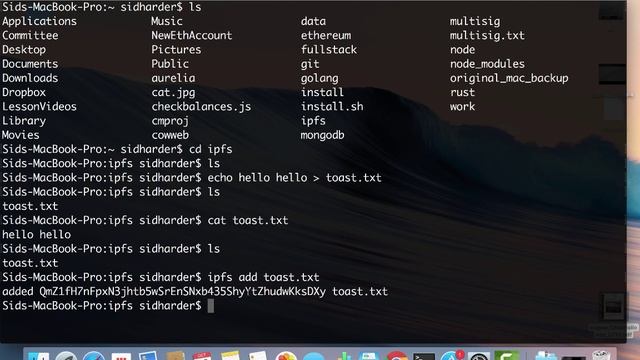Select the "original_mac_backup" entry
The image size is (640, 360).
(509, 78)
